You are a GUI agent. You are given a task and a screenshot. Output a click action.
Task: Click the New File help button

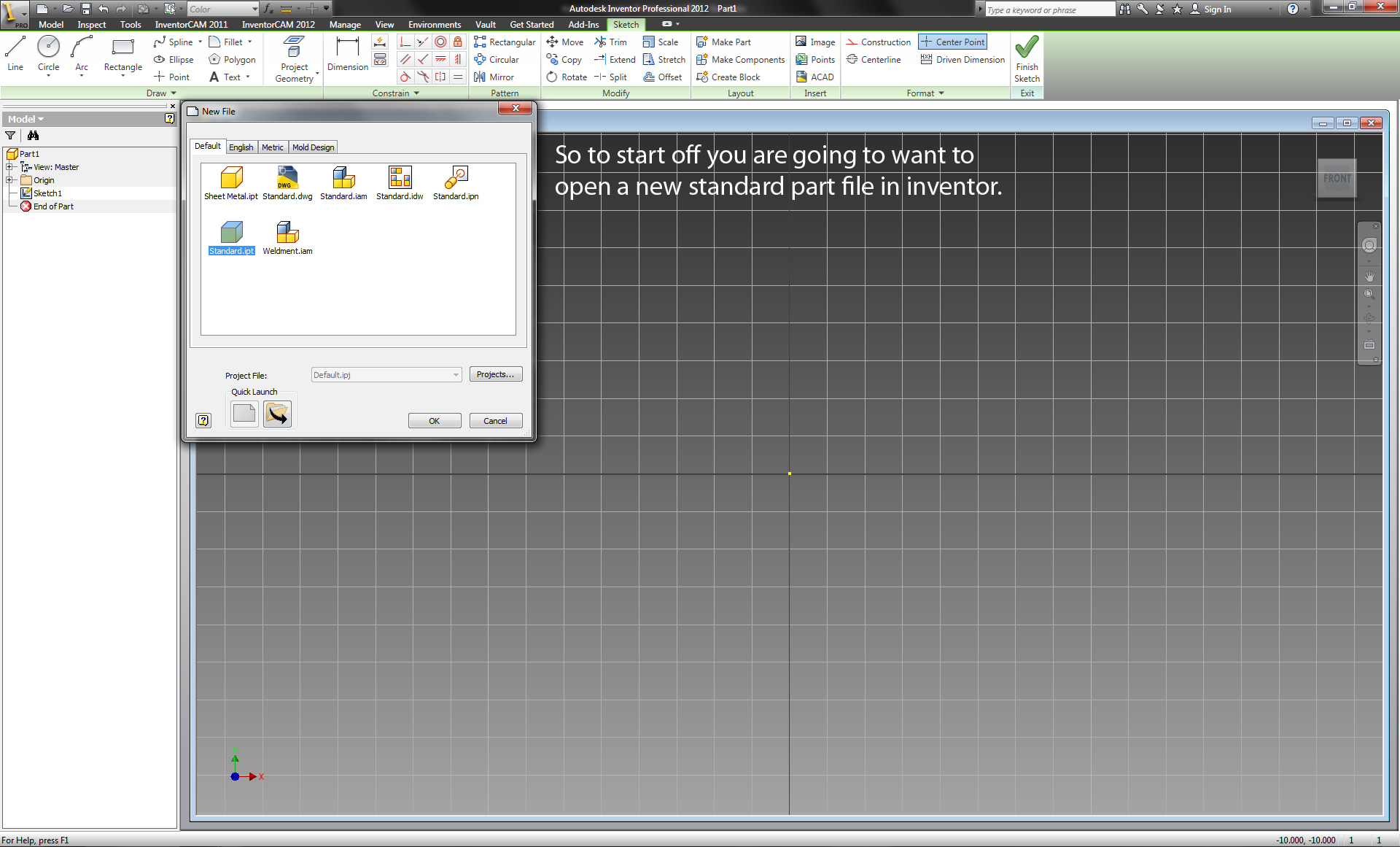point(203,420)
